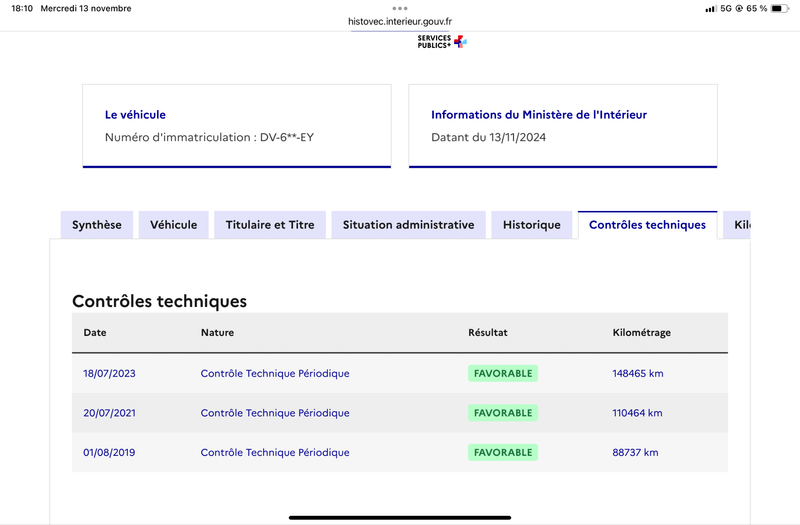Click the Services Publics+ logo
Image resolution: width=800 pixels, height=525 pixels.
pos(442,41)
